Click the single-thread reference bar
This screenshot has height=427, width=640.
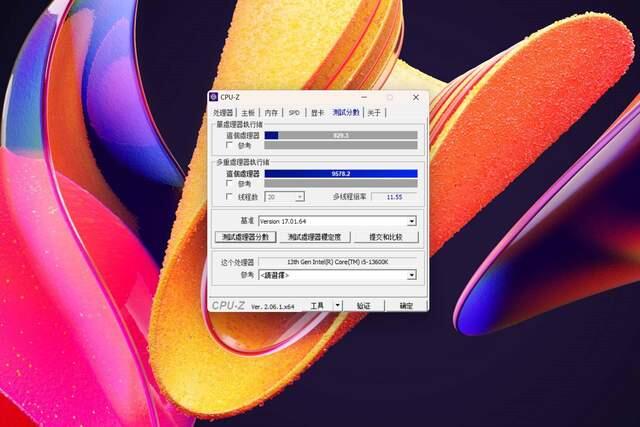point(341,145)
